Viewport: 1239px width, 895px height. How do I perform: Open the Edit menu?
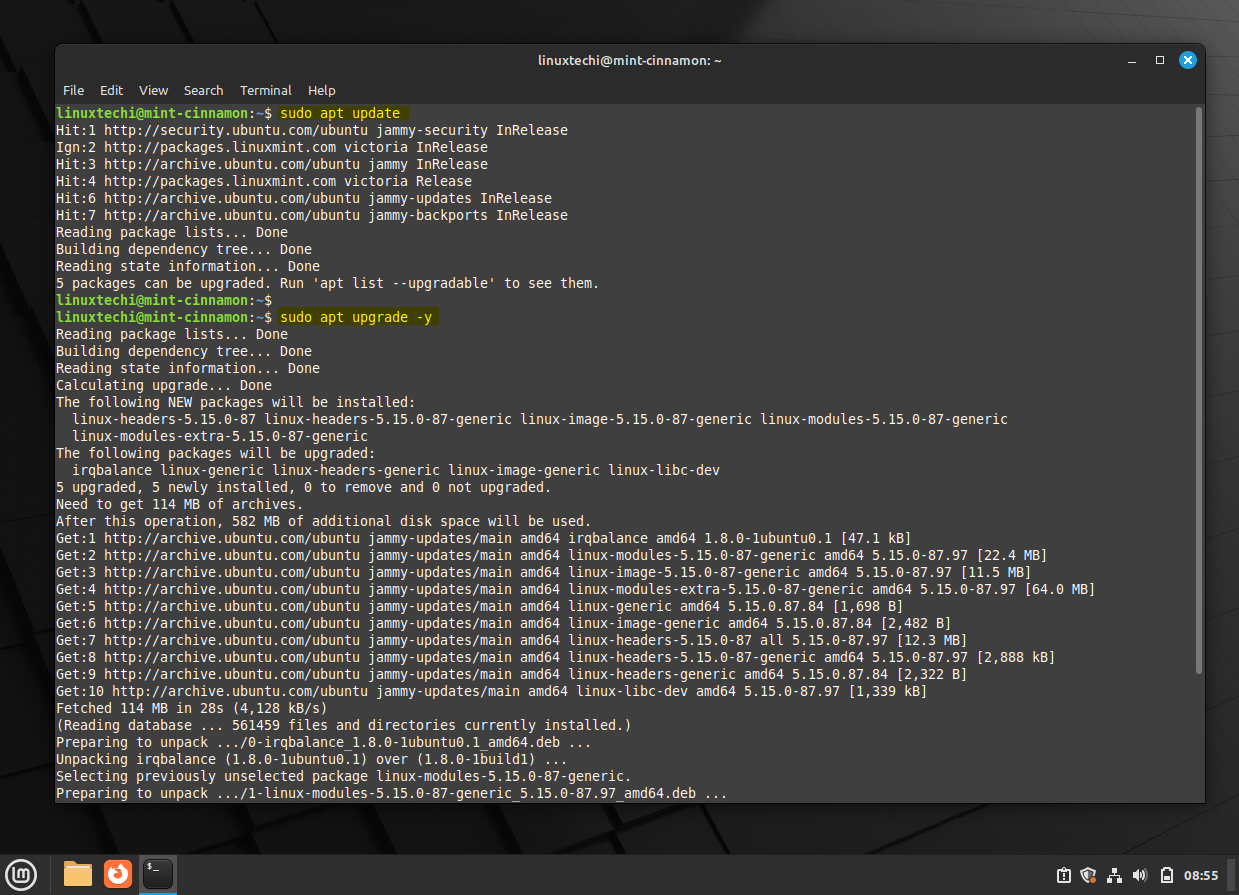pyautogui.click(x=111, y=90)
